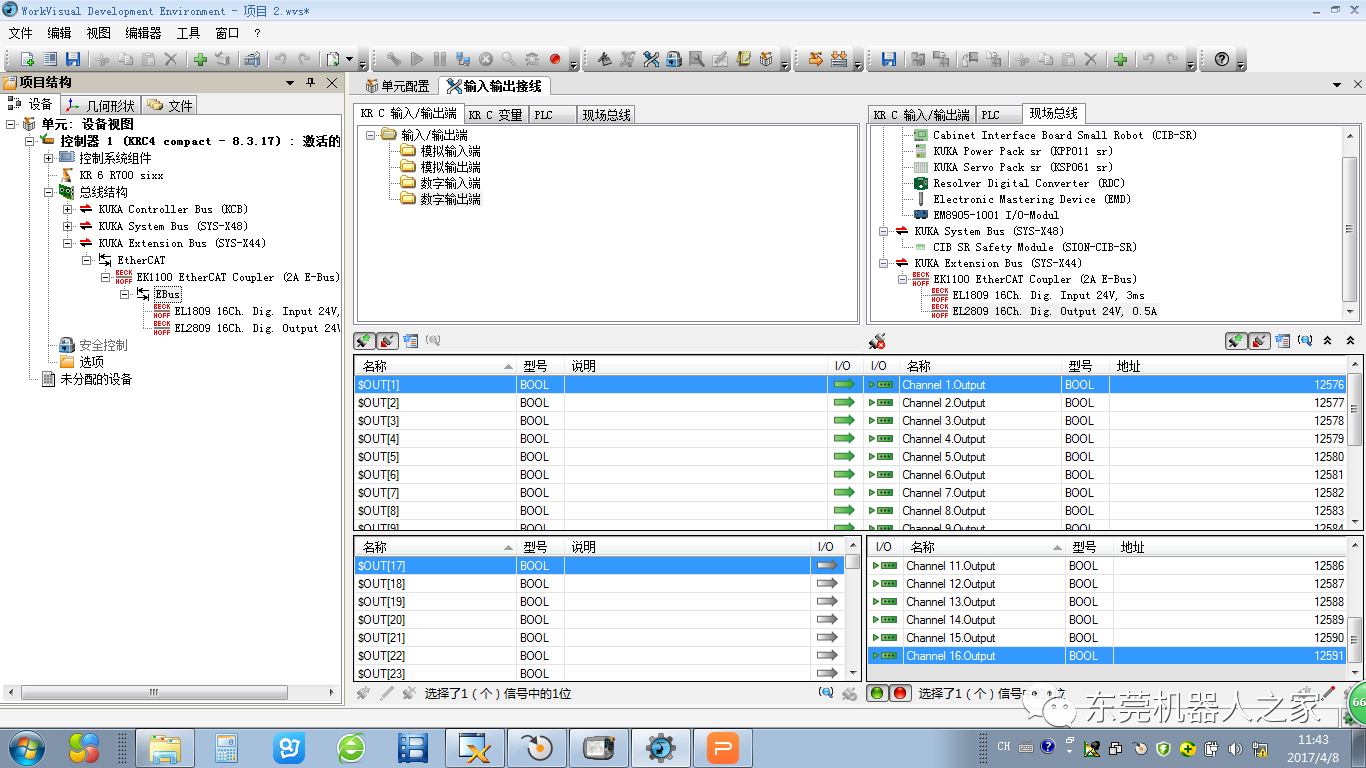Expand the KUKA Controller Bus (KCB) node
This screenshot has height=768, width=1366.
pyautogui.click(x=68, y=209)
